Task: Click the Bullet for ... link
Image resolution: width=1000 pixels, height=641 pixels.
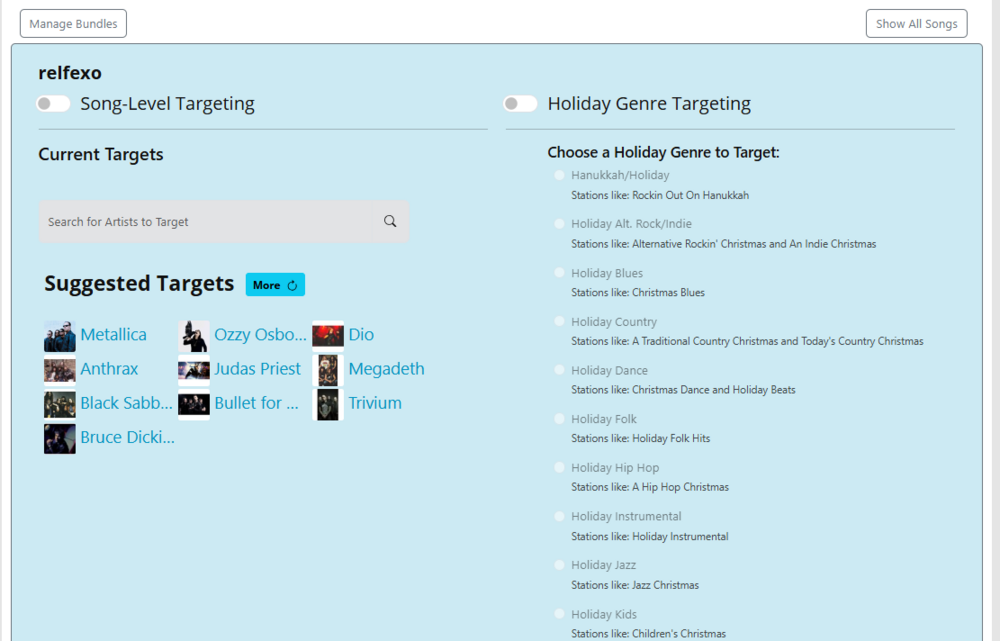Action: (256, 403)
